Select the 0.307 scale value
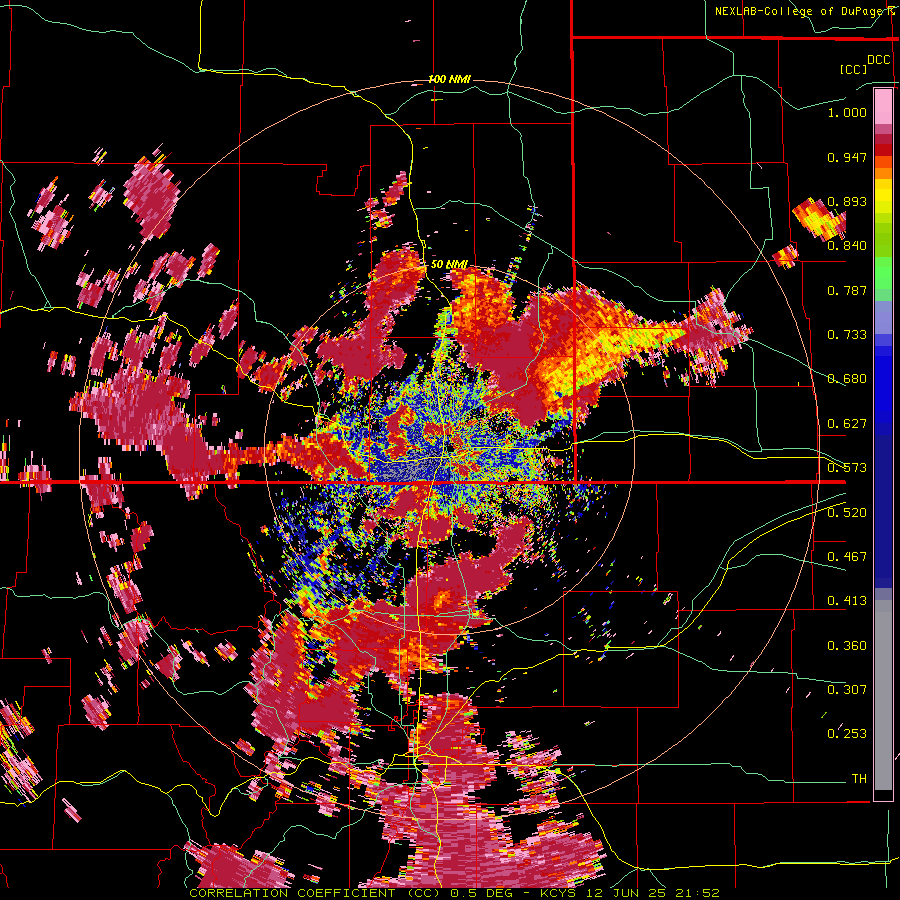The height and width of the screenshot is (900, 900). 847,690
